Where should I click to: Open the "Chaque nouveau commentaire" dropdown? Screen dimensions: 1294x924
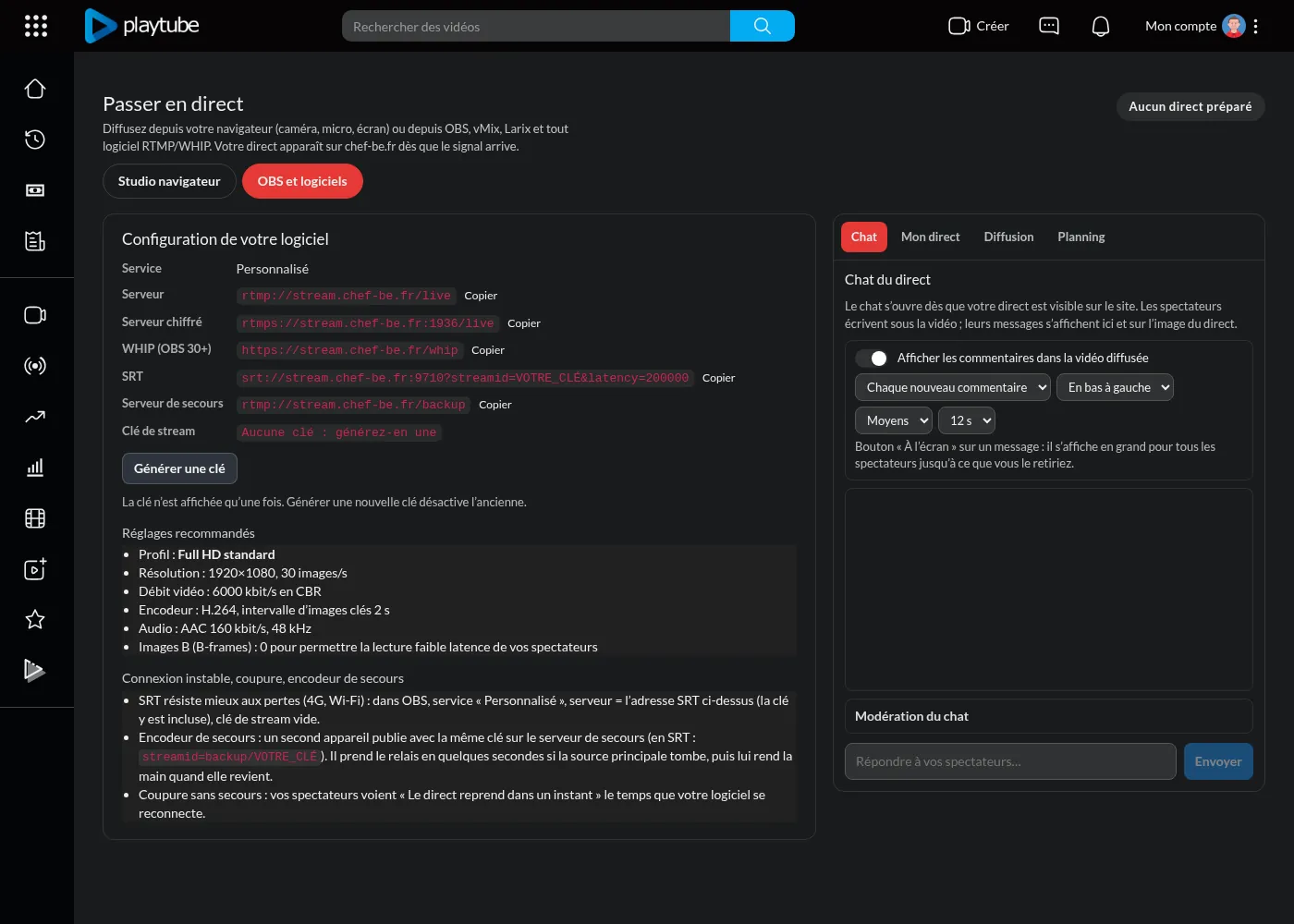click(x=953, y=387)
